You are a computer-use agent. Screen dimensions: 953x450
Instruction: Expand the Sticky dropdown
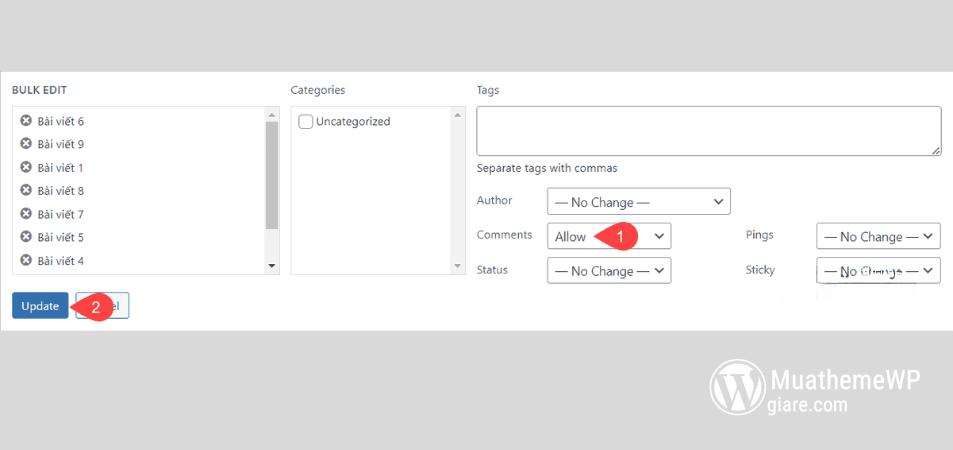pos(878,271)
